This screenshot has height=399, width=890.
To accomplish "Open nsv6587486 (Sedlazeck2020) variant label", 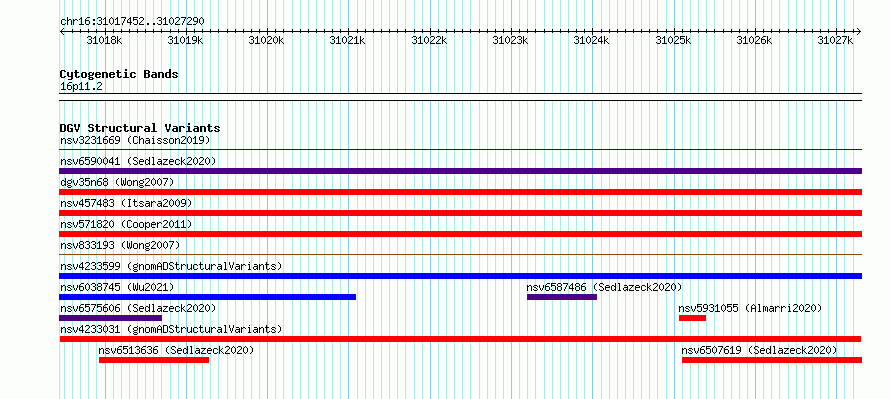I will [604, 287].
